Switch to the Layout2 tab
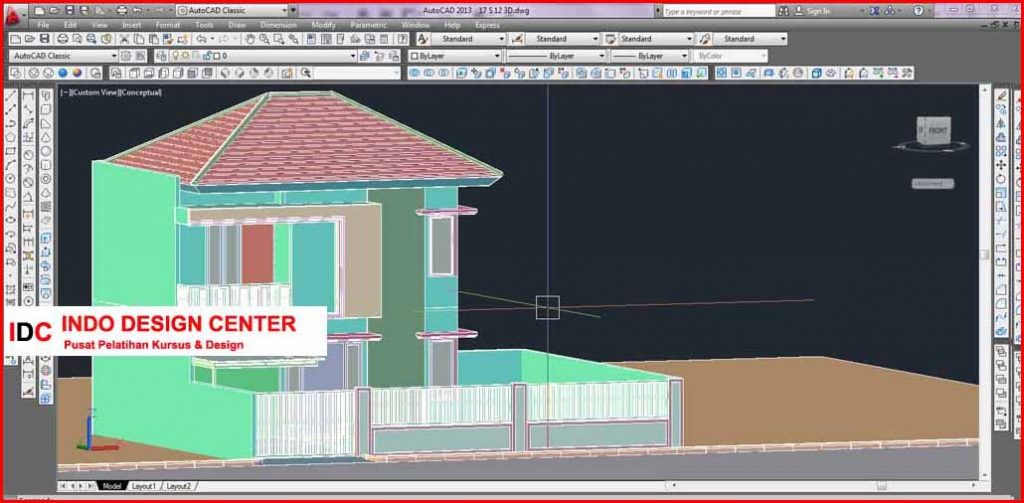1024x503 pixels. click(178, 486)
